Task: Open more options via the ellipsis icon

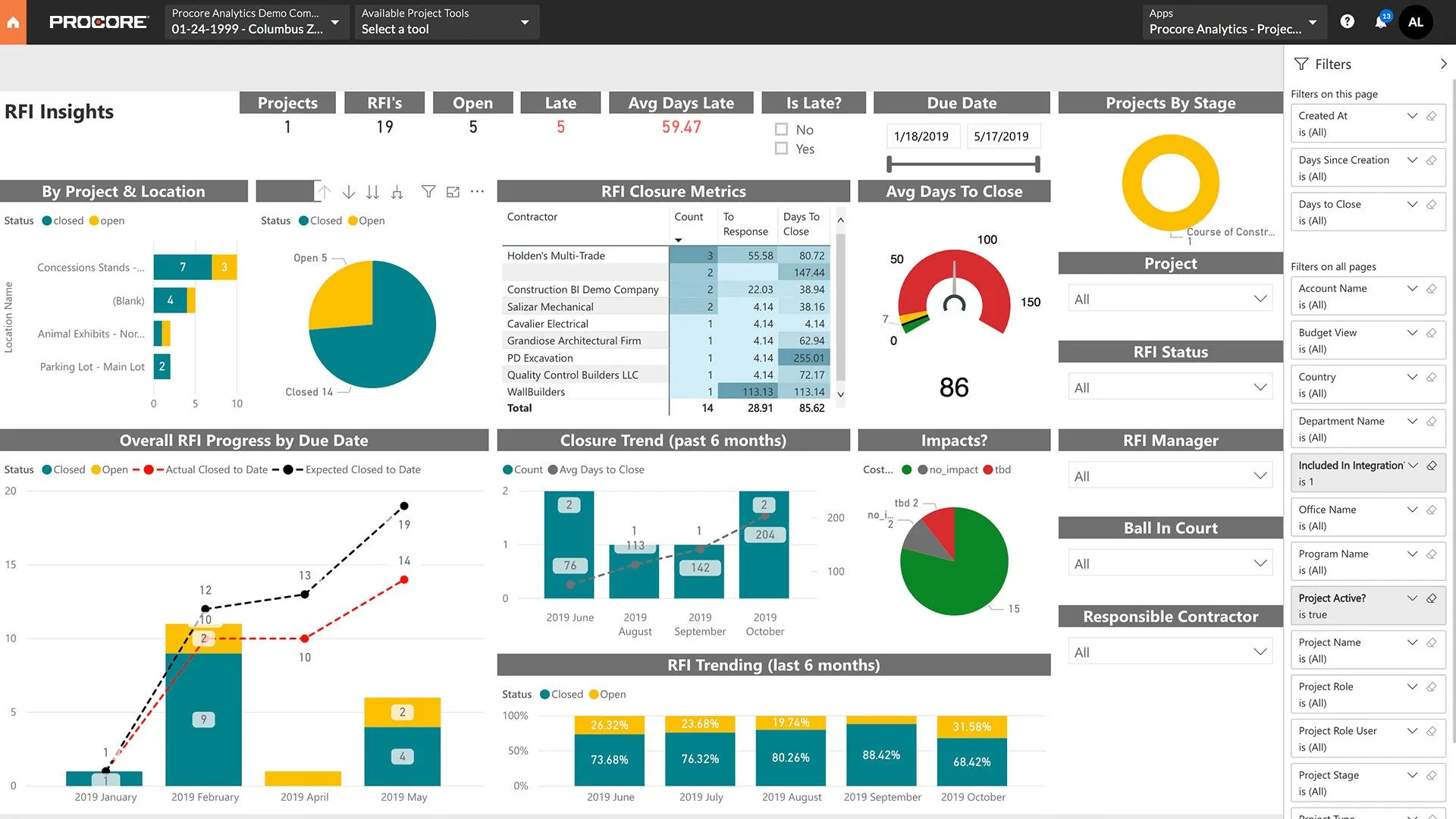Action: (477, 192)
